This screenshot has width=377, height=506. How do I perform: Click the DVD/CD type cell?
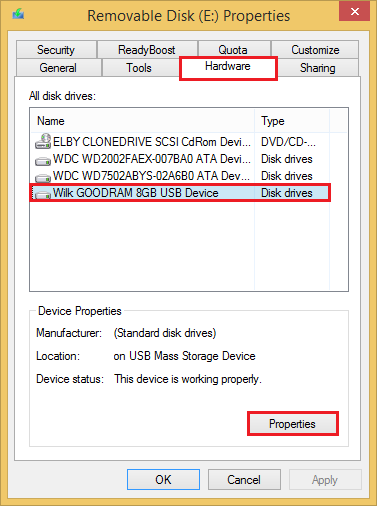tap(288, 142)
